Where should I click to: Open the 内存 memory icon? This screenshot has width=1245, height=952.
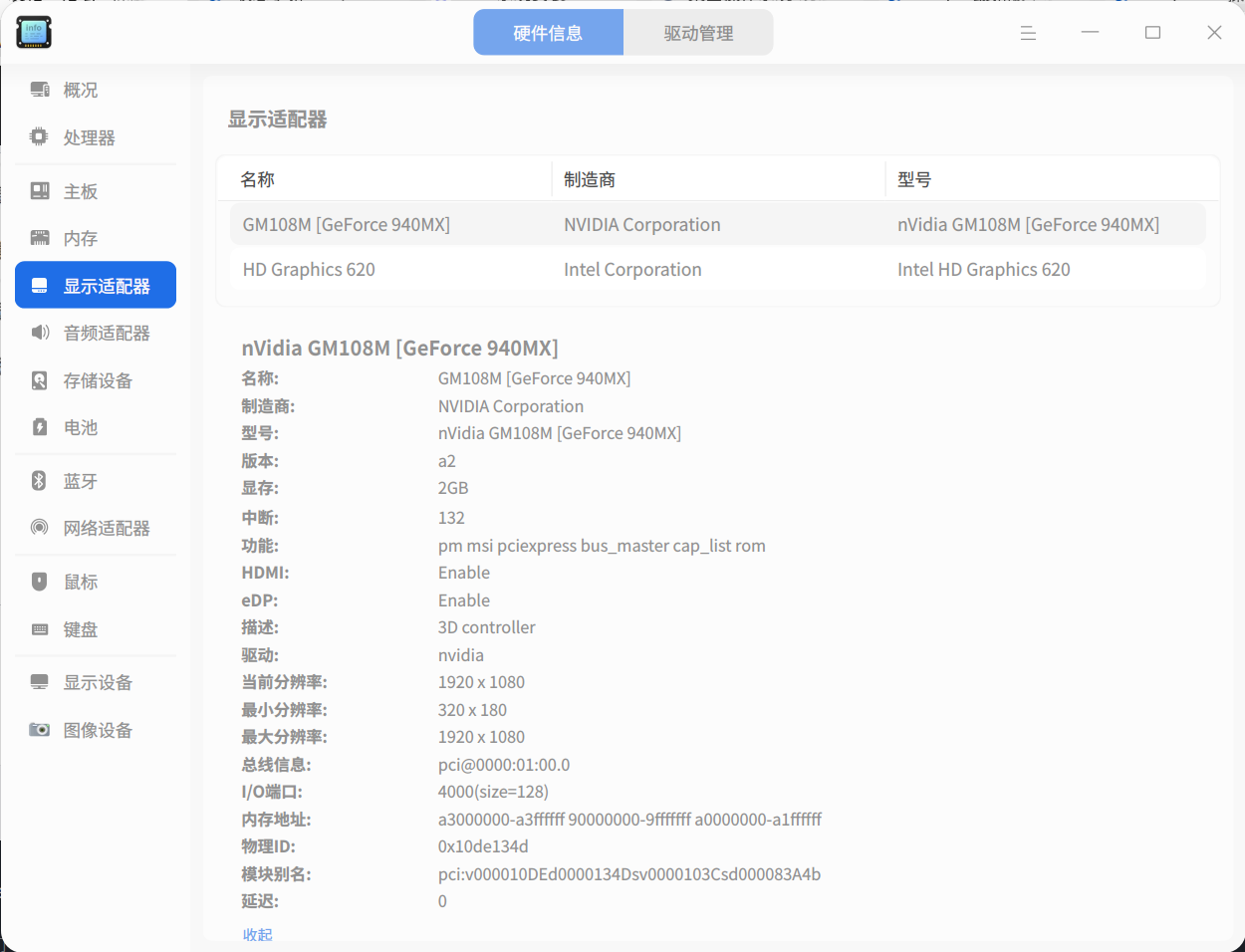[x=40, y=238]
